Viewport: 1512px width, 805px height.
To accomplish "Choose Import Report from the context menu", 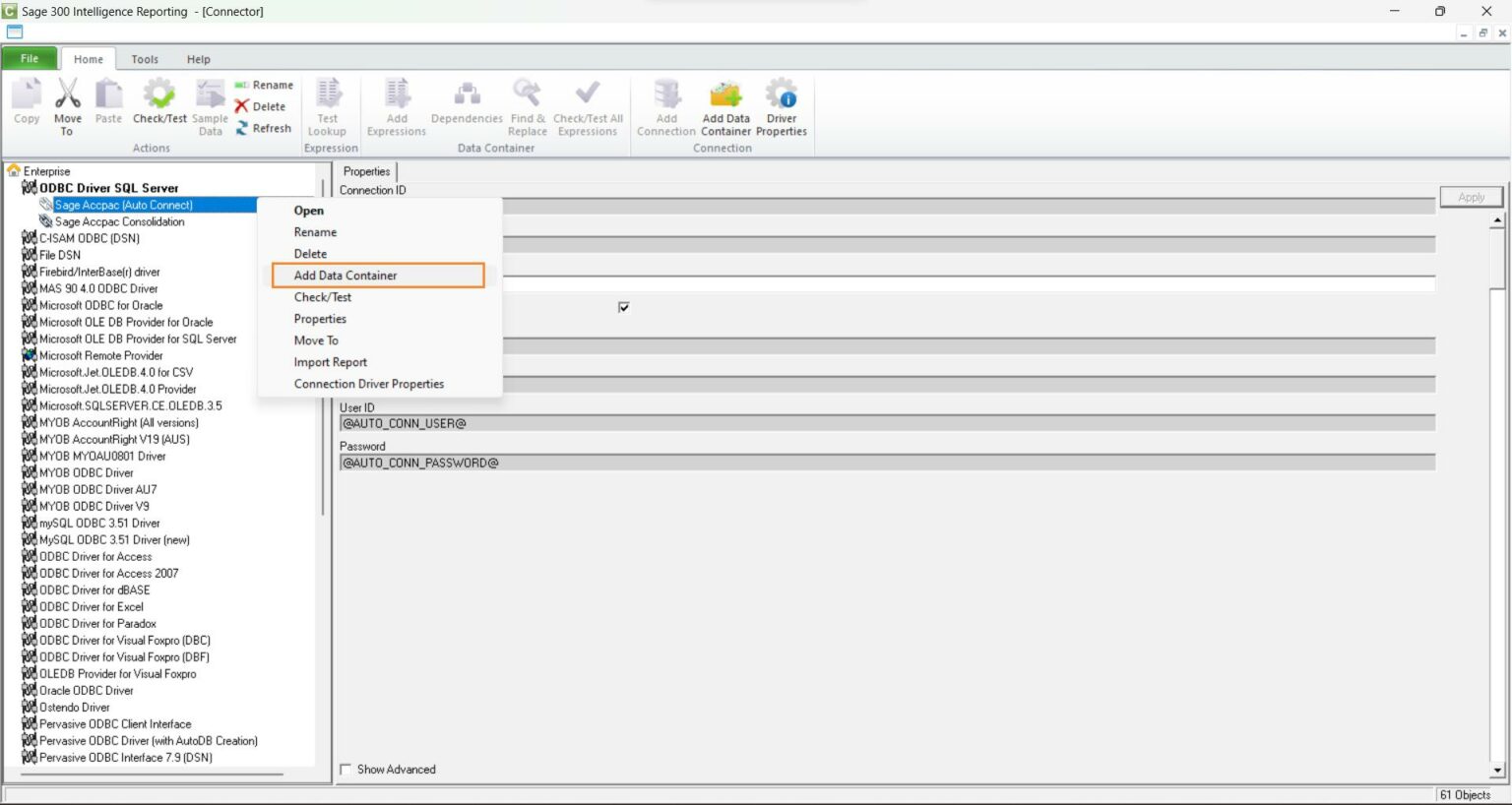I will click(331, 361).
